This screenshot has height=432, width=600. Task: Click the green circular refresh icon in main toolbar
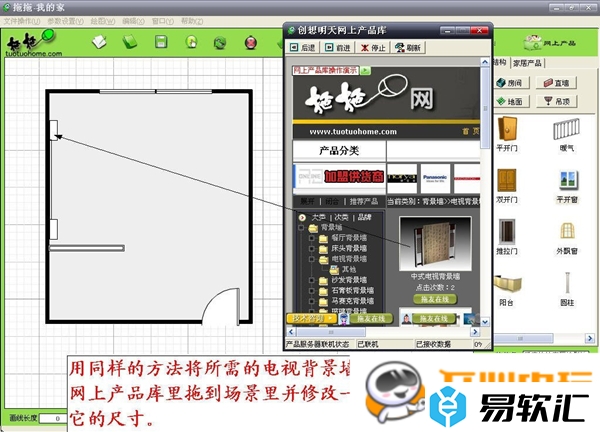220,42
